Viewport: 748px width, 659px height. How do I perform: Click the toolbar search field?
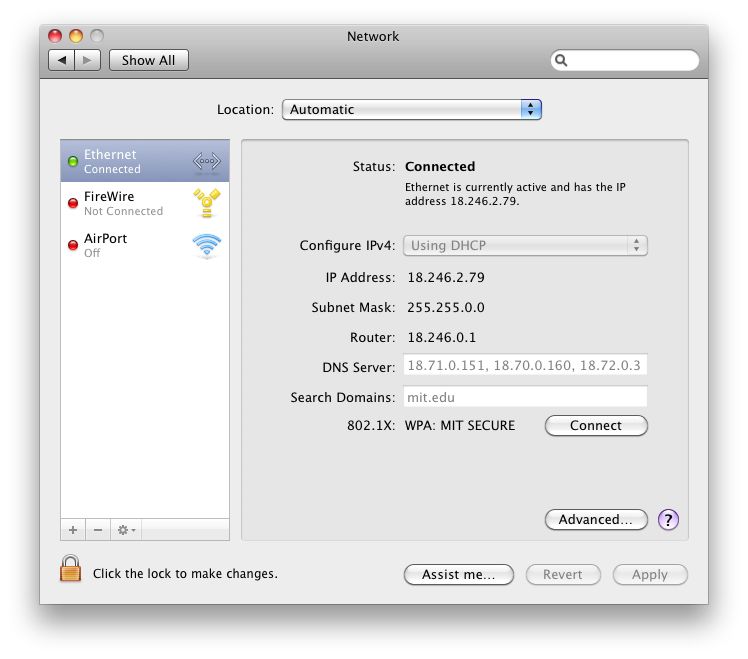[624, 60]
